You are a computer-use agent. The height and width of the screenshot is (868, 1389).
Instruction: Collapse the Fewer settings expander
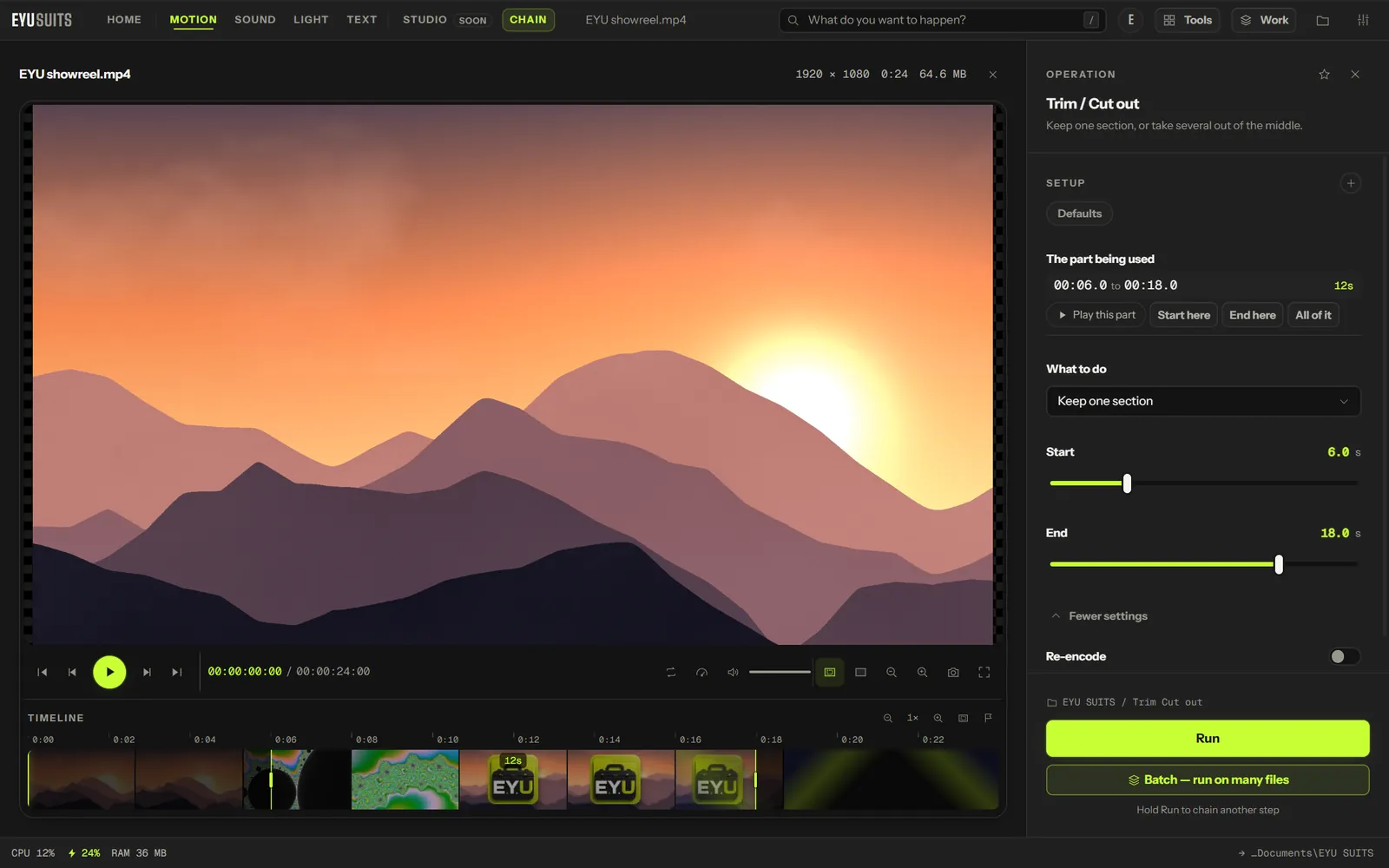pyautogui.click(x=1099, y=616)
